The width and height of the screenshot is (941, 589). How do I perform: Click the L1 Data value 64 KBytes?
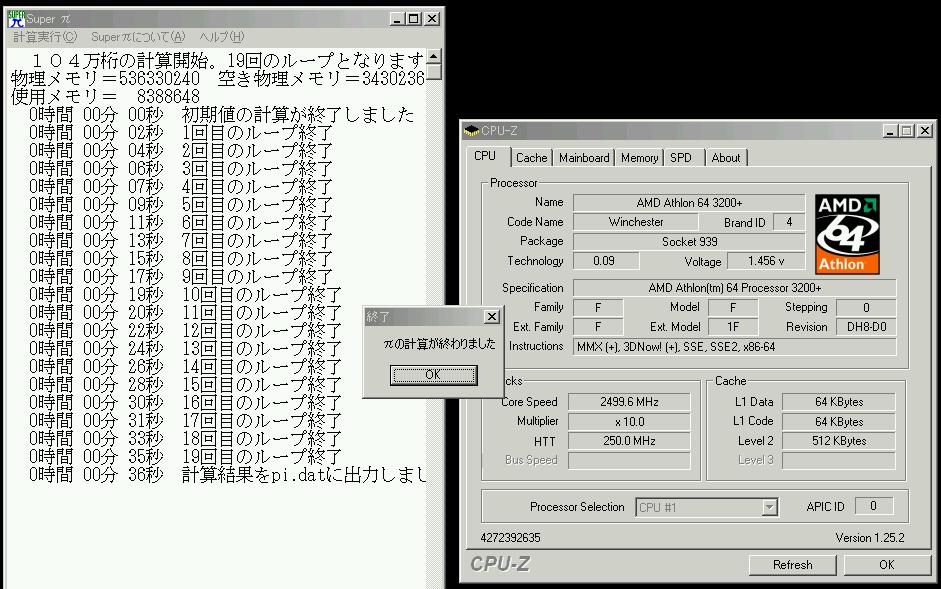838,402
